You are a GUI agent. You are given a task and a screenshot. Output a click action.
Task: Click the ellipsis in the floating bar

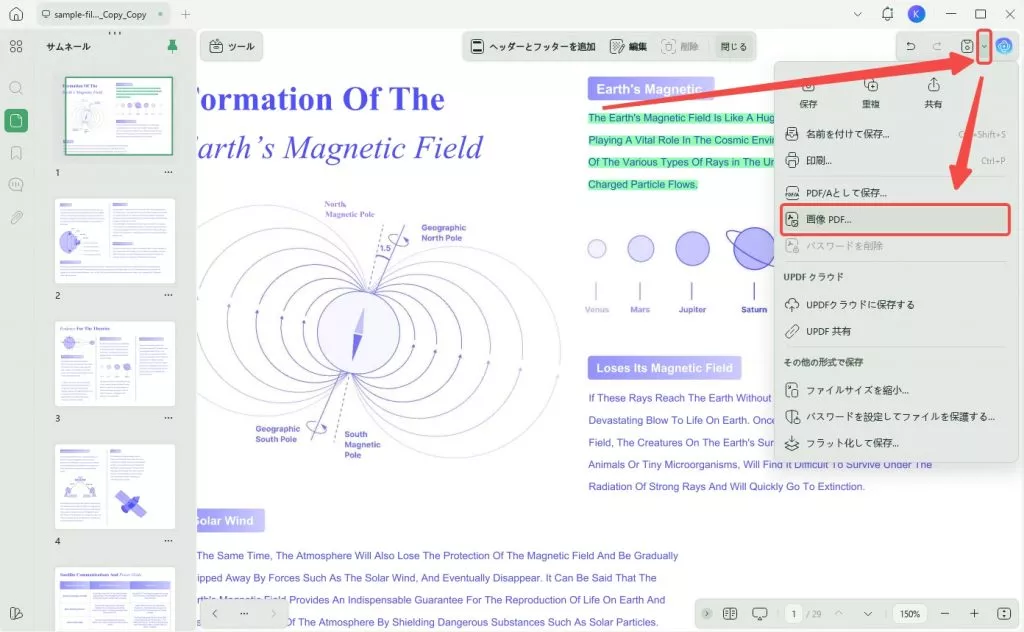(x=244, y=614)
